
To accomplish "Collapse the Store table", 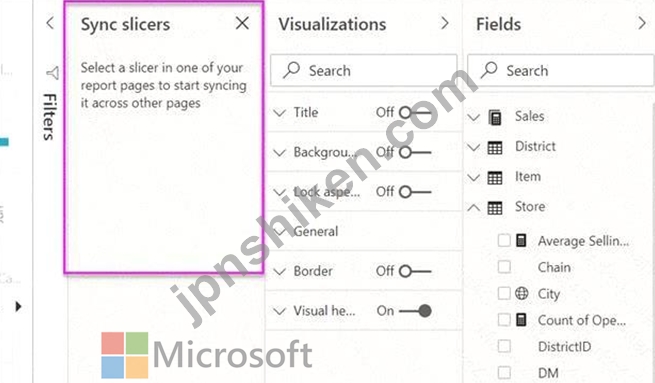I will point(474,207).
